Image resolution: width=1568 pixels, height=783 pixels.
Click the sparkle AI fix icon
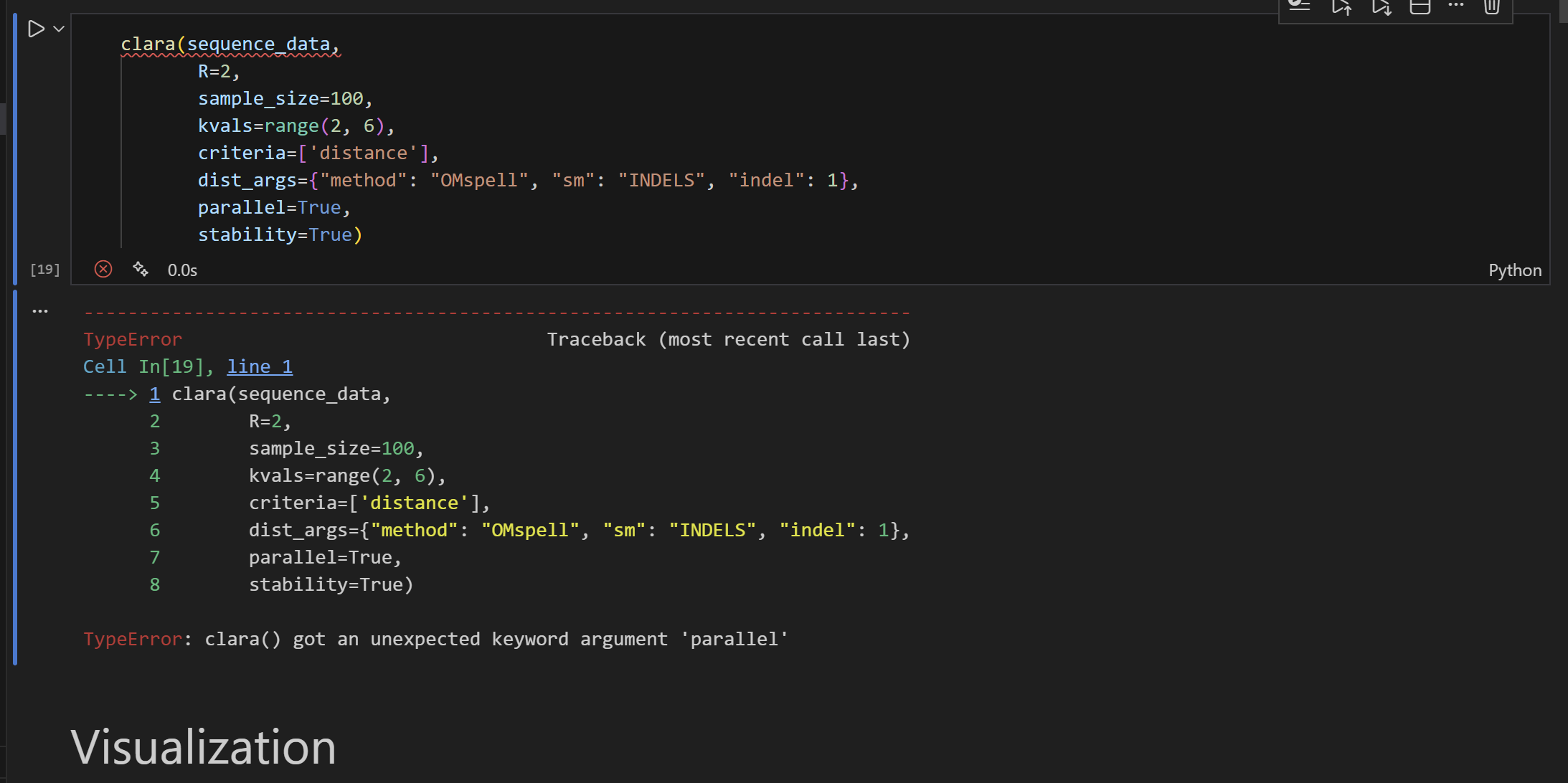pos(141,270)
